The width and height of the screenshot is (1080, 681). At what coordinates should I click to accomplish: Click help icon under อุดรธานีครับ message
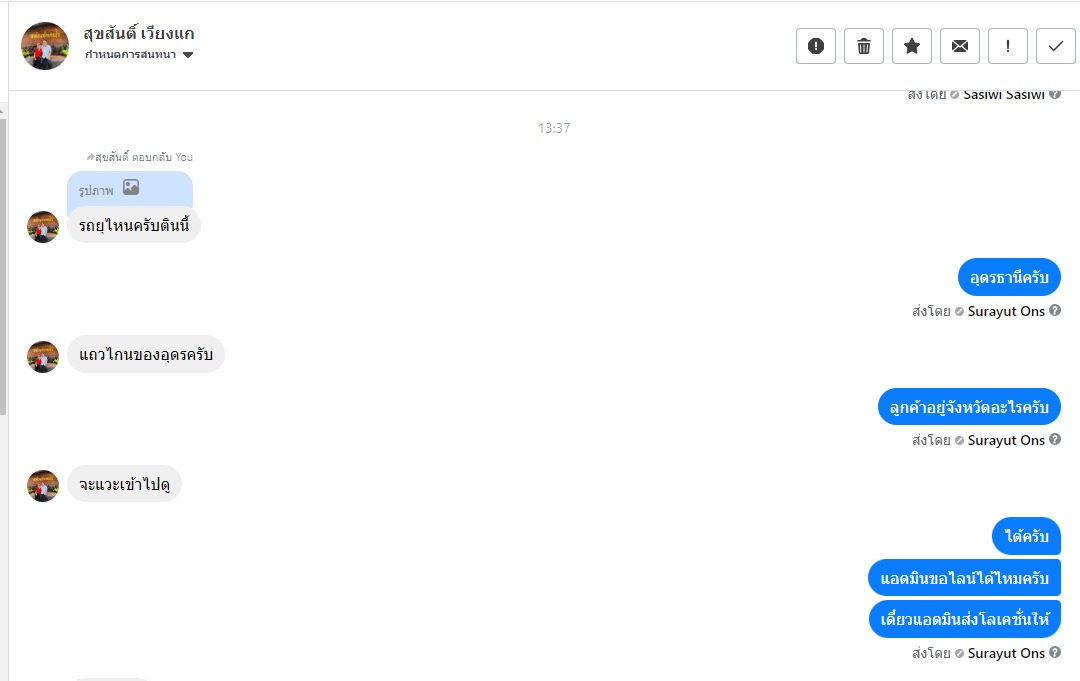(1055, 311)
